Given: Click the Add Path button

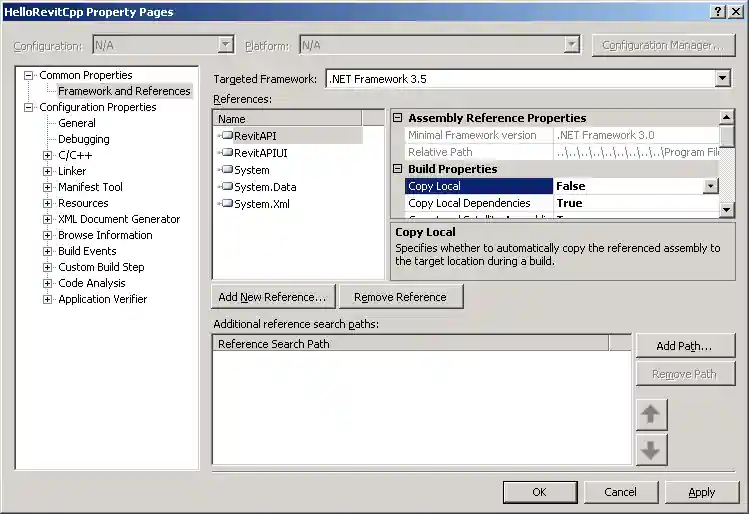Looking at the screenshot, I should (x=684, y=346).
